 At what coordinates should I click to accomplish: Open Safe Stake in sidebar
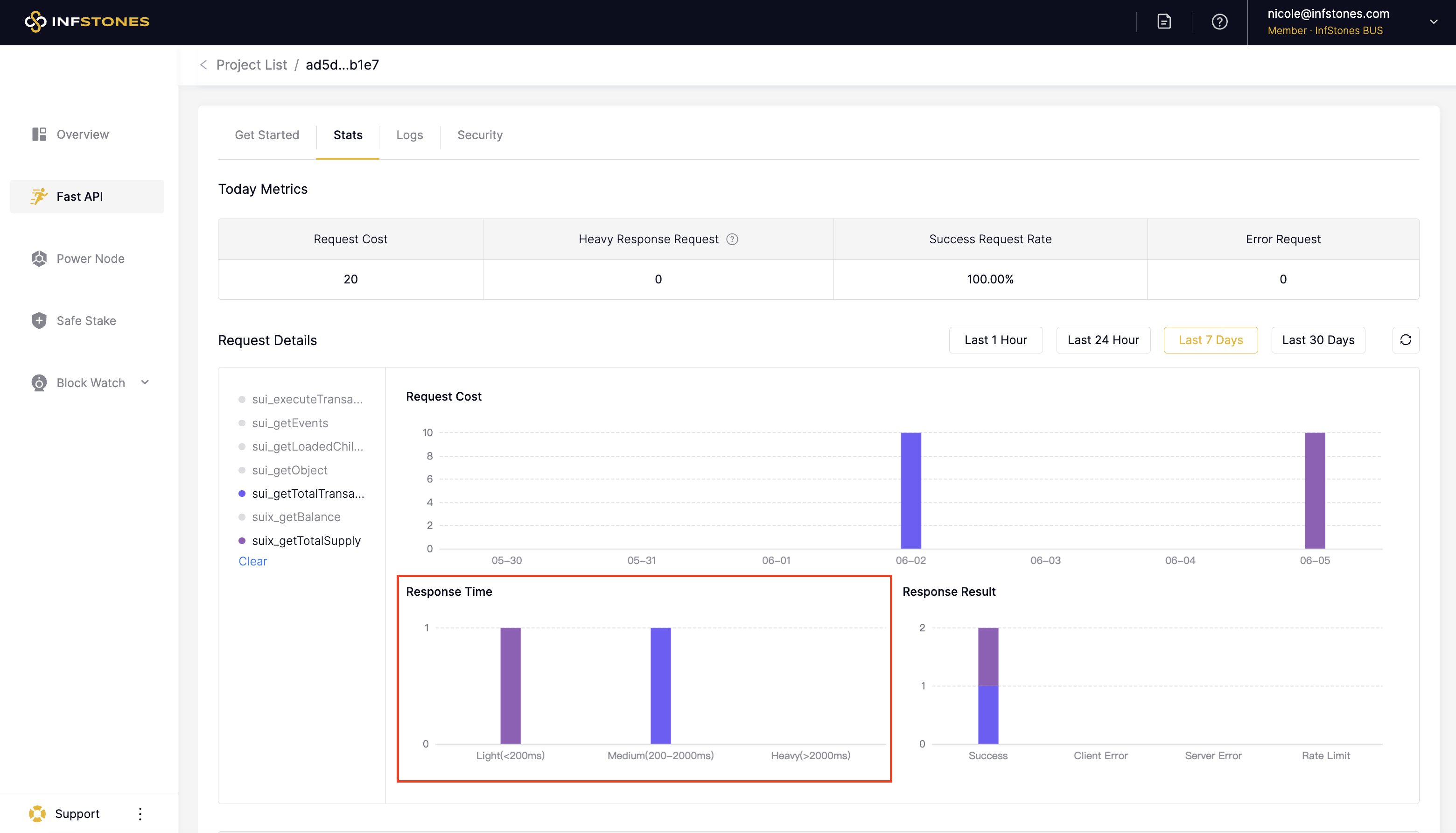click(x=86, y=320)
